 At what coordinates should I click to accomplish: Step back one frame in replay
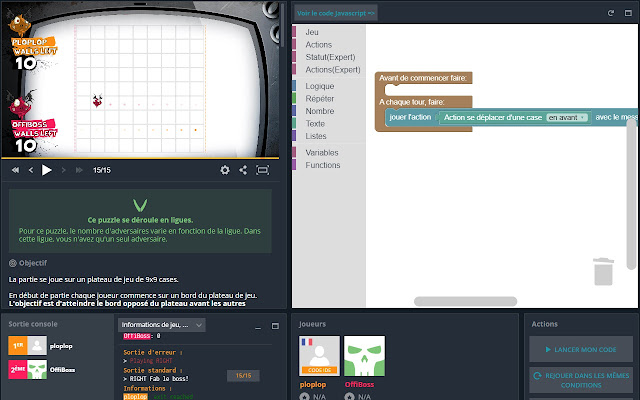coord(31,170)
